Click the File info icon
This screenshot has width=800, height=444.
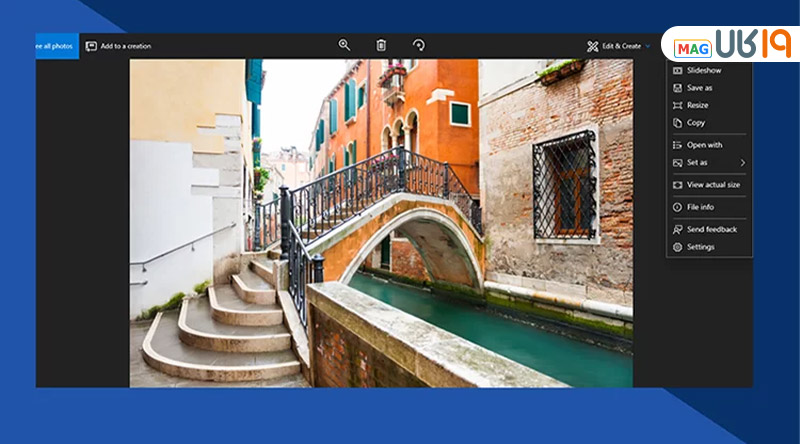pyautogui.click(x=678, y=207)
